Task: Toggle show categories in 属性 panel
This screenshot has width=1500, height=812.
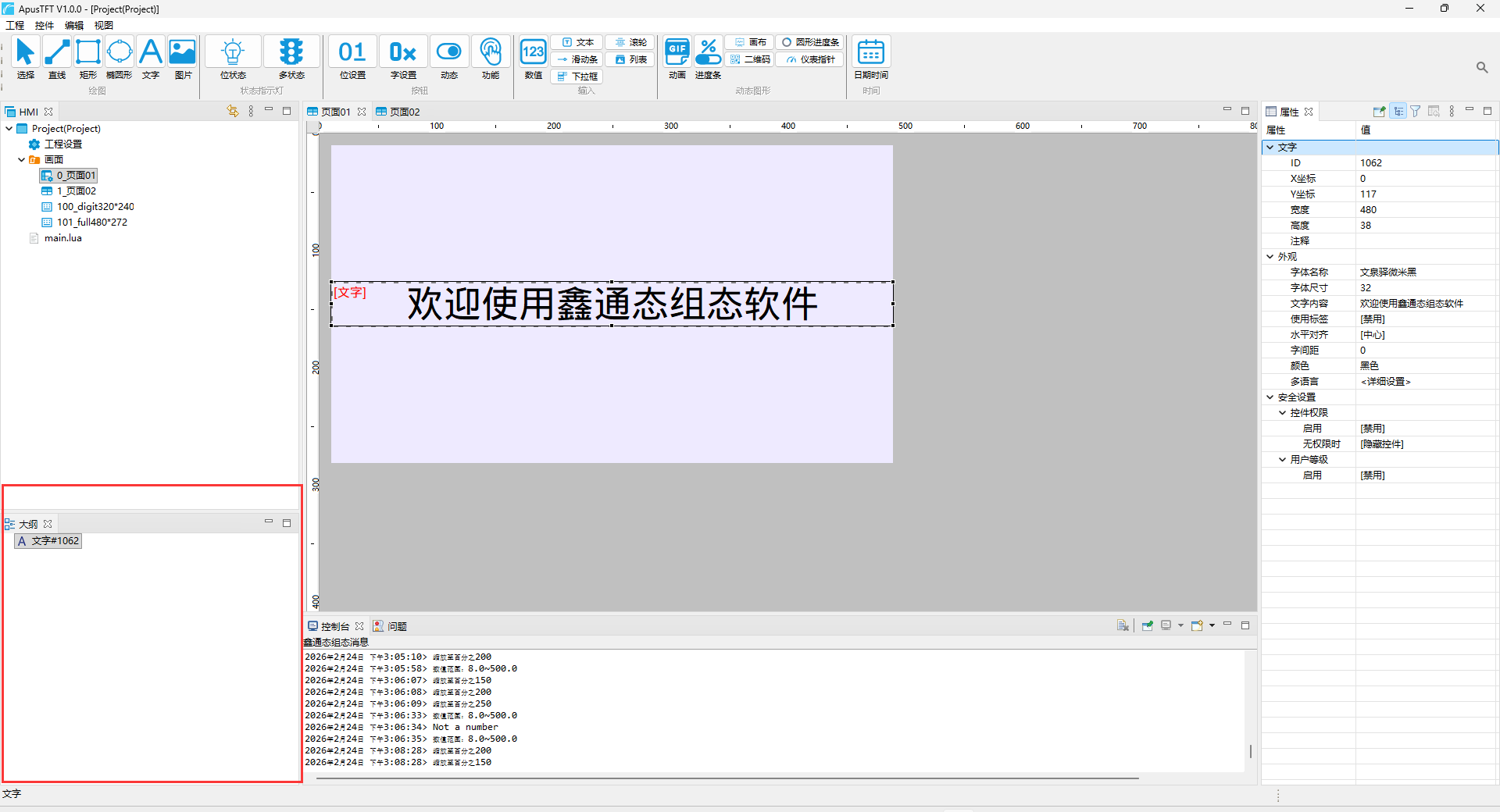Action: (1398, 112)
